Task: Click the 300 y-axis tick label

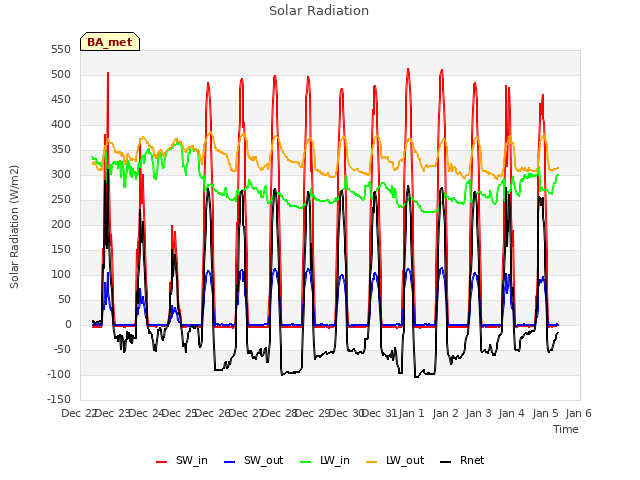Action: point(61,175)
